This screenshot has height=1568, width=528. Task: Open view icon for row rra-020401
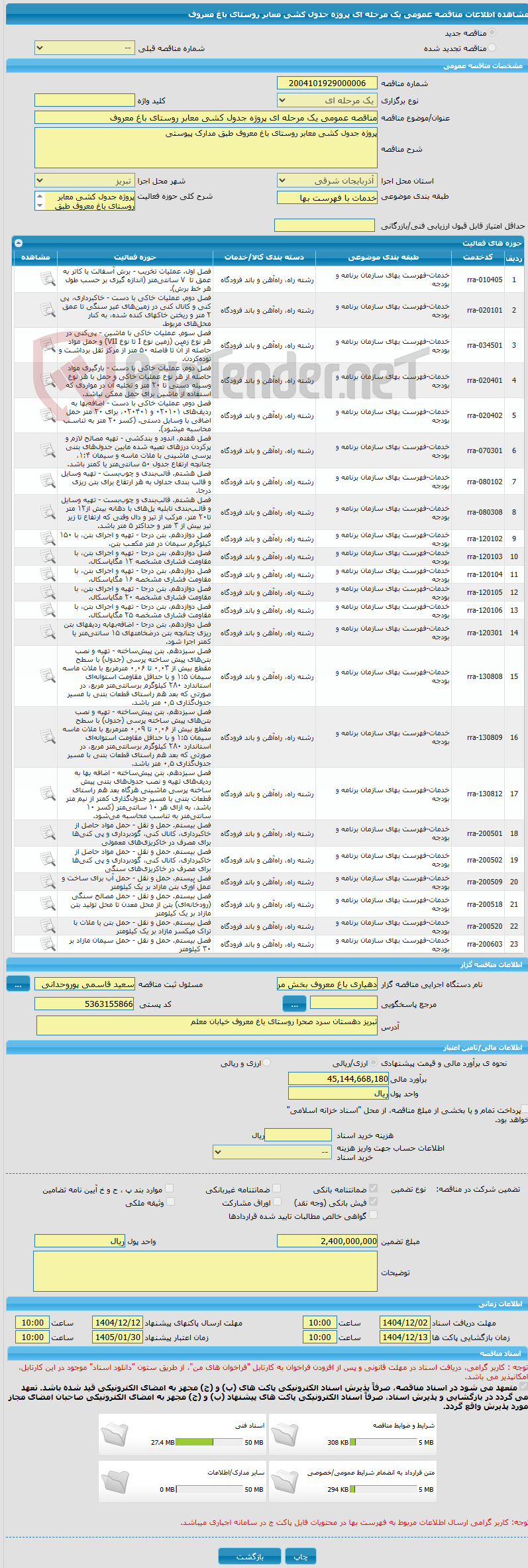[x=47, y=380]
